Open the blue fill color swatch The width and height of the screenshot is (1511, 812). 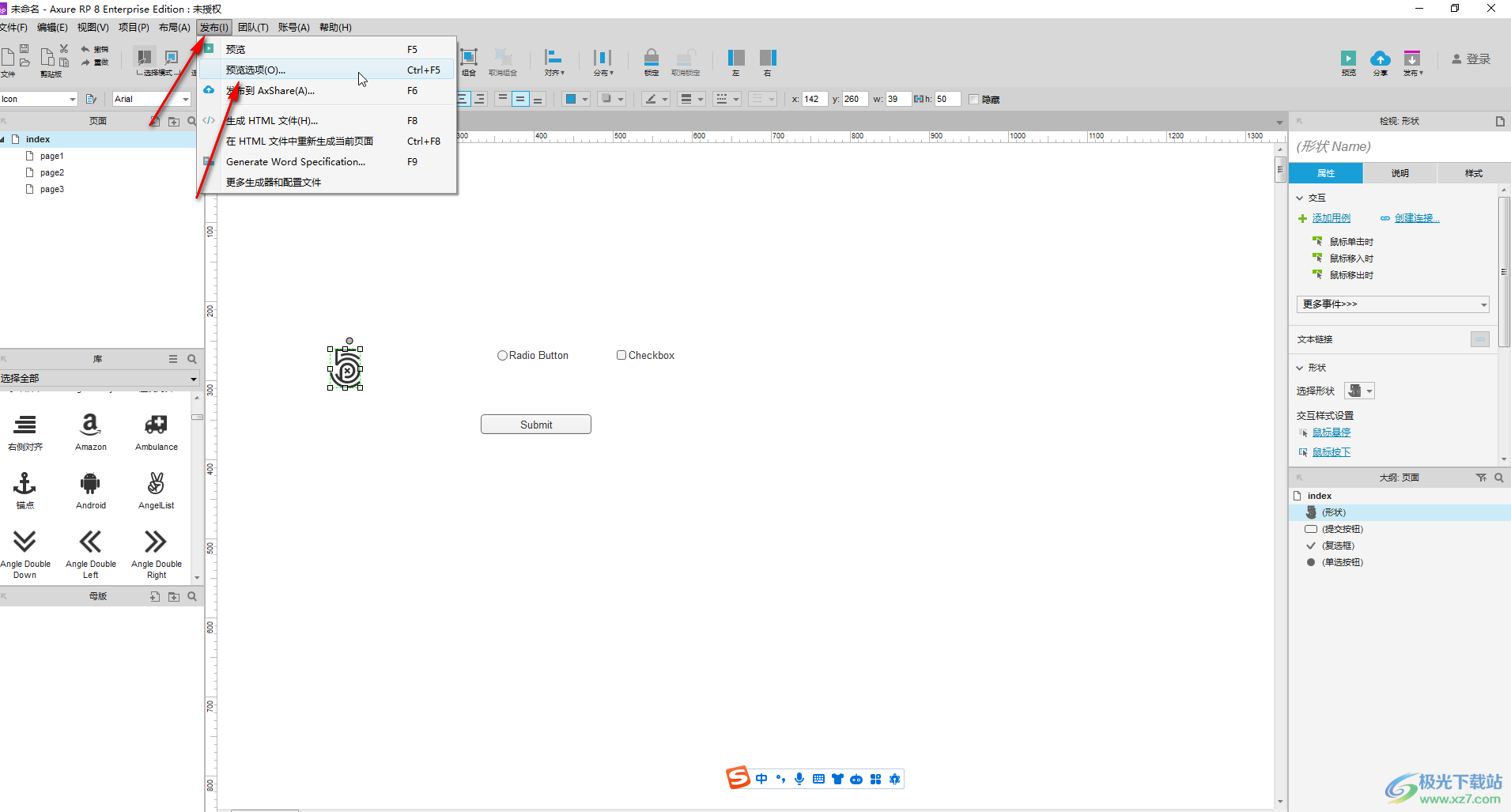(569, 99)
